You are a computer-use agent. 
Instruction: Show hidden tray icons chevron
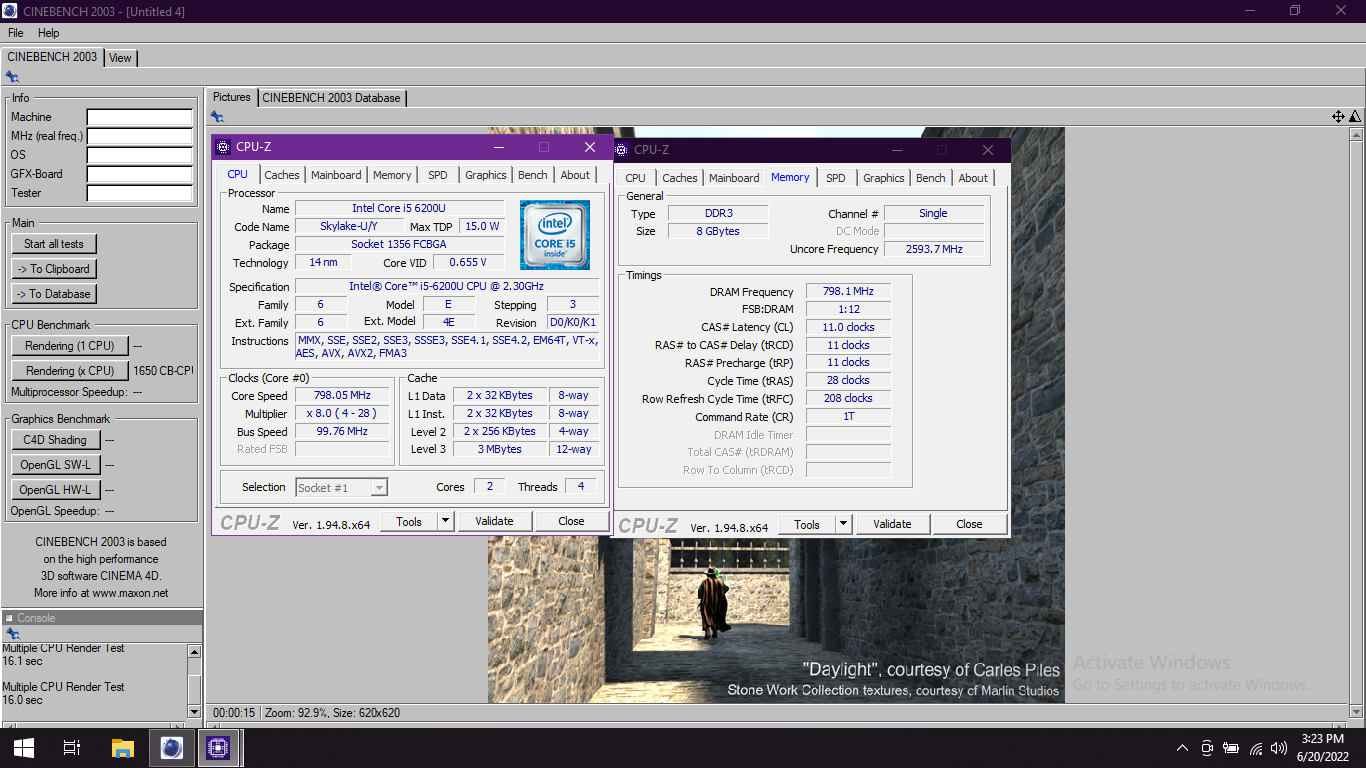[1182, 748]
